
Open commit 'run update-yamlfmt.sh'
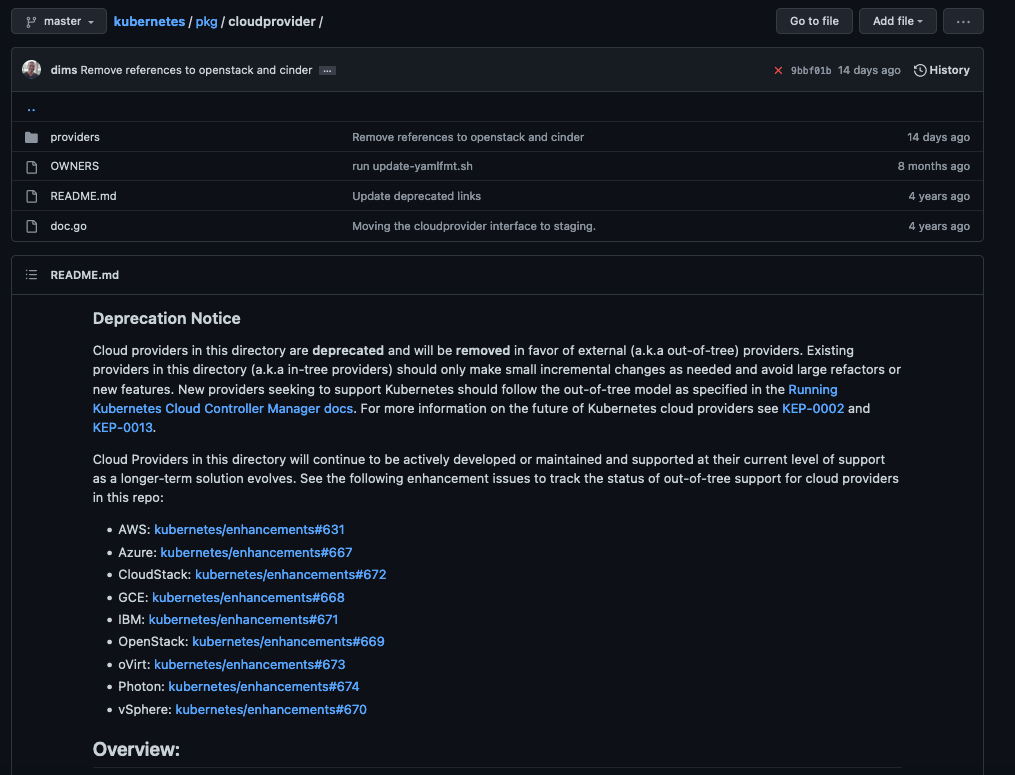(x=412, y=166)
